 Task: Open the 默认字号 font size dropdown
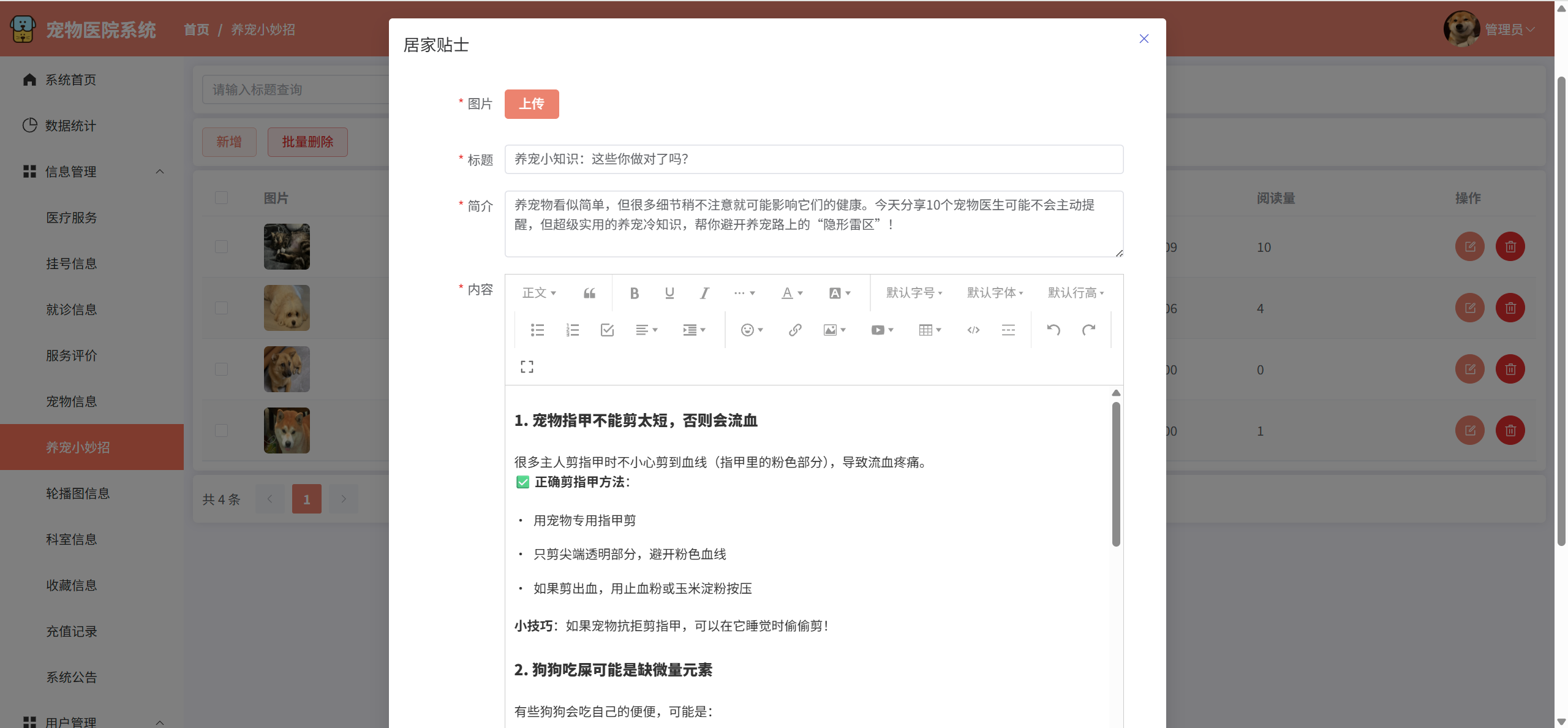(914, 293)
